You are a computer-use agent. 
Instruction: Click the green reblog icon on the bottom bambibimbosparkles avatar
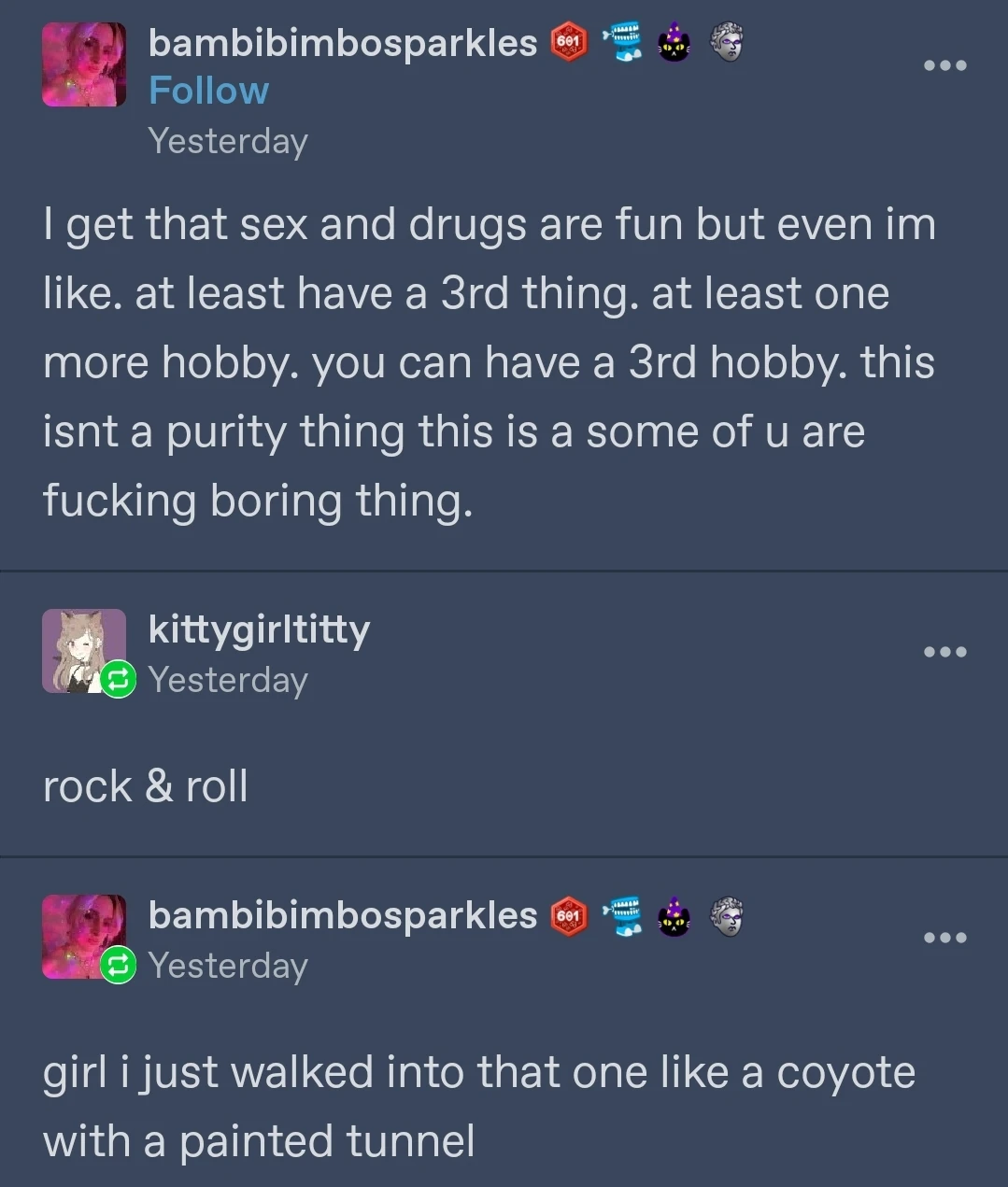click(118, 965)
